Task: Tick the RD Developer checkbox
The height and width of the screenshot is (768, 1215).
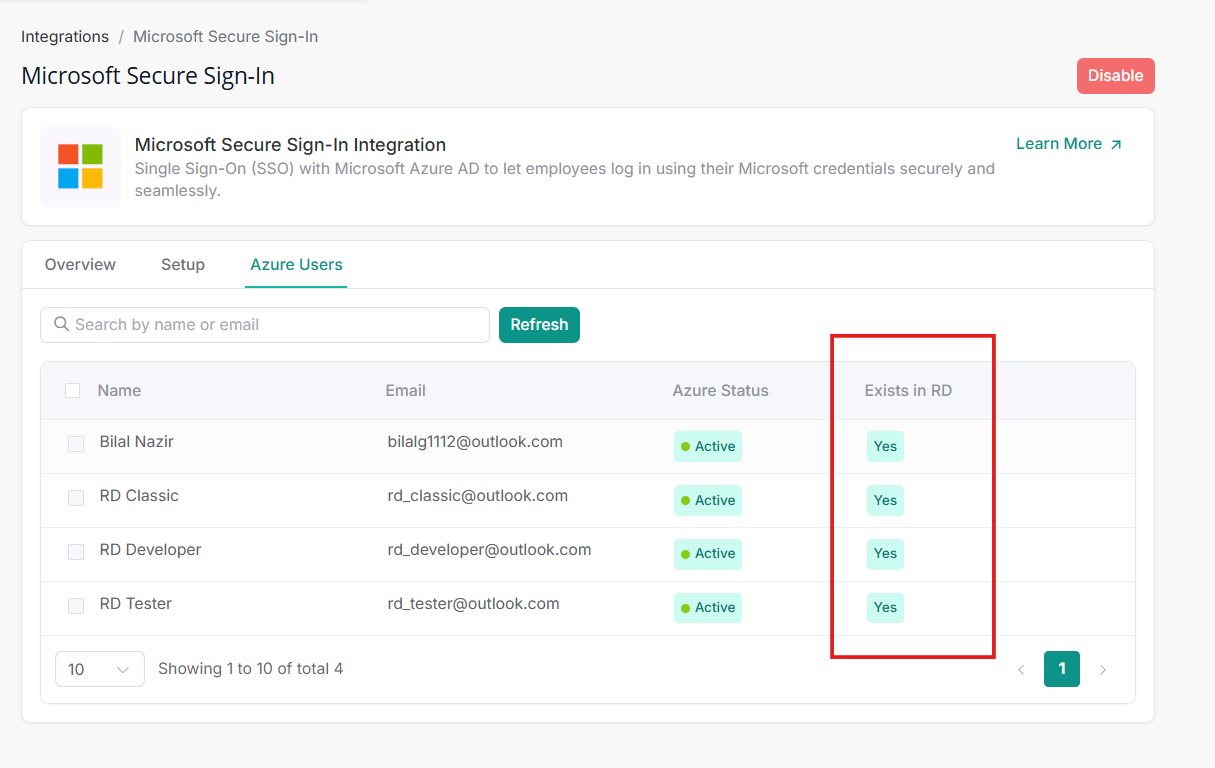Action: pyautogui.click(x=76, y=552)
